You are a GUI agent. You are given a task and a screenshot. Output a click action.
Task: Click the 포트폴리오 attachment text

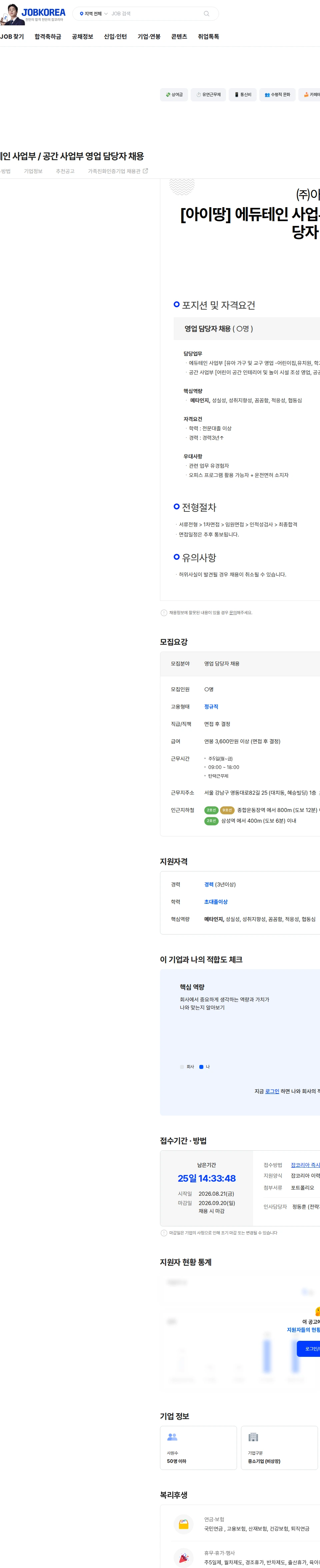(x=302, y=1188)
